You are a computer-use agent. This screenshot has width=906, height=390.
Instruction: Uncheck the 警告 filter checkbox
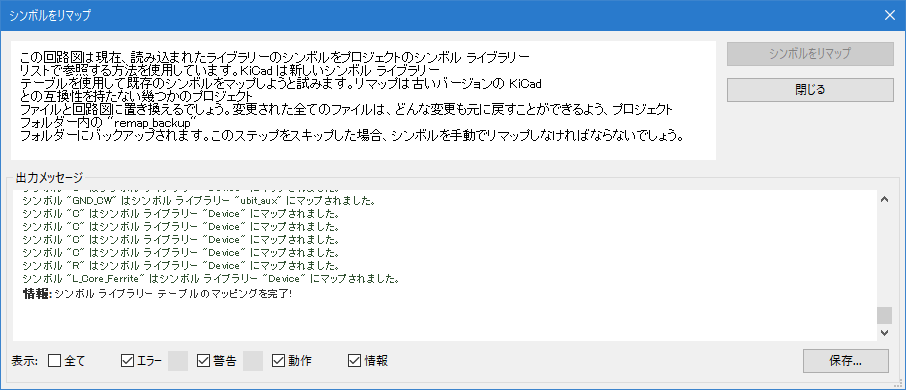click(x=203, y=361)
